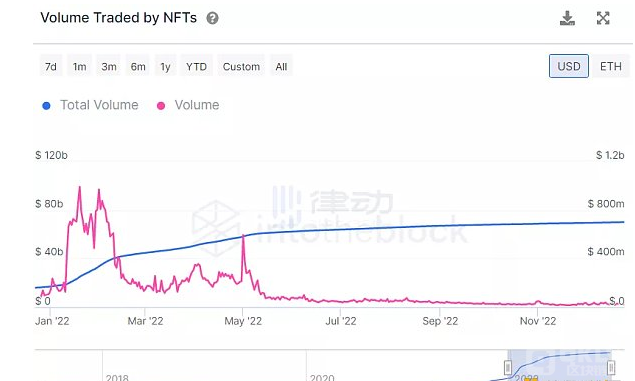This screenshot has width=635, height=381.
Task: Click the $ 800m right axis label
Action: tap(606, 204)
